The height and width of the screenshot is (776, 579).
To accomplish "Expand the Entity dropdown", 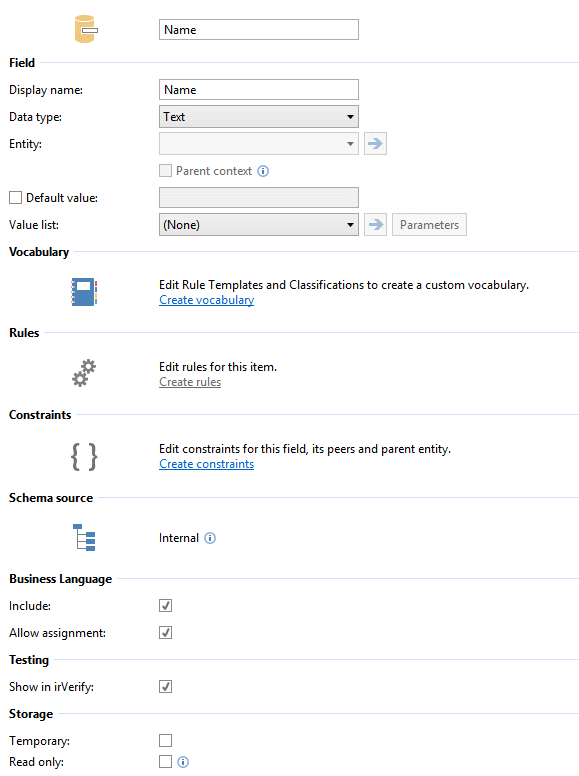I will coord(259,144).
